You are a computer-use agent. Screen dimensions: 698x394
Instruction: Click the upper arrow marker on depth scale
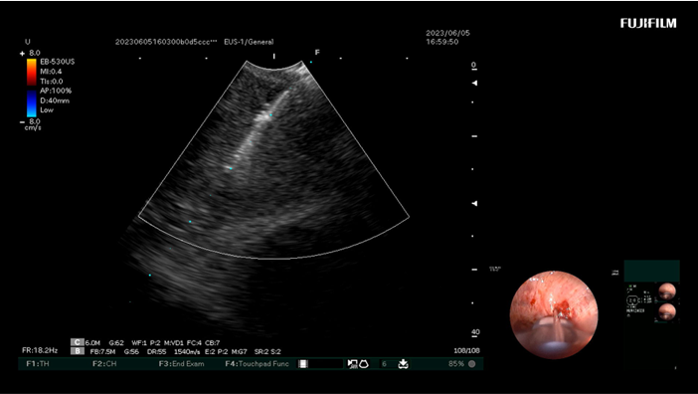[x=475, y=83]
